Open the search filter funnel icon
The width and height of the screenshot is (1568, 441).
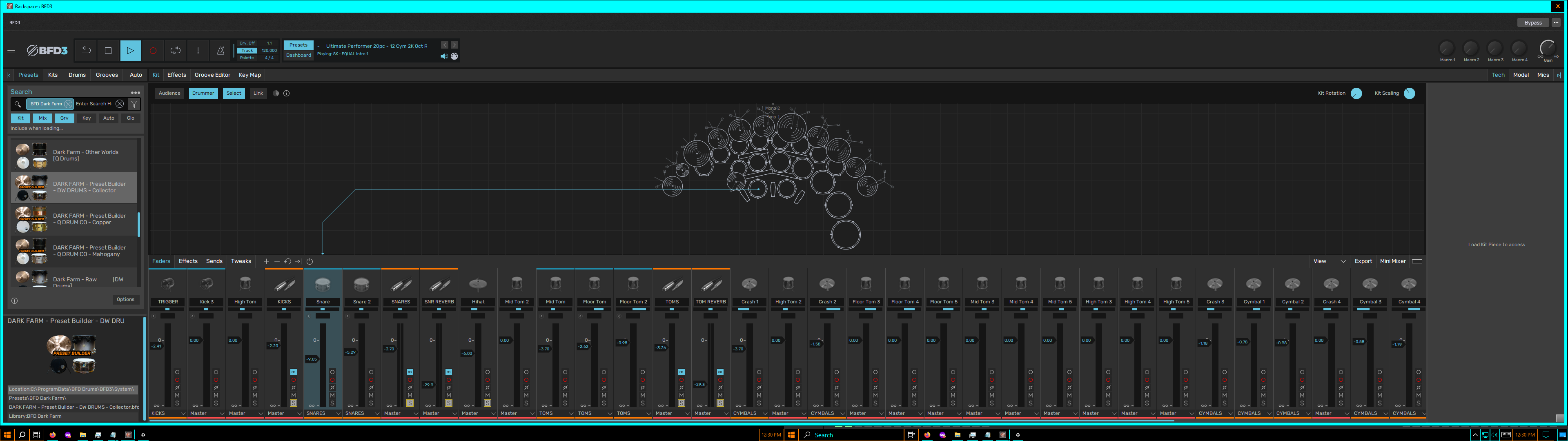(x=134, y=104)
